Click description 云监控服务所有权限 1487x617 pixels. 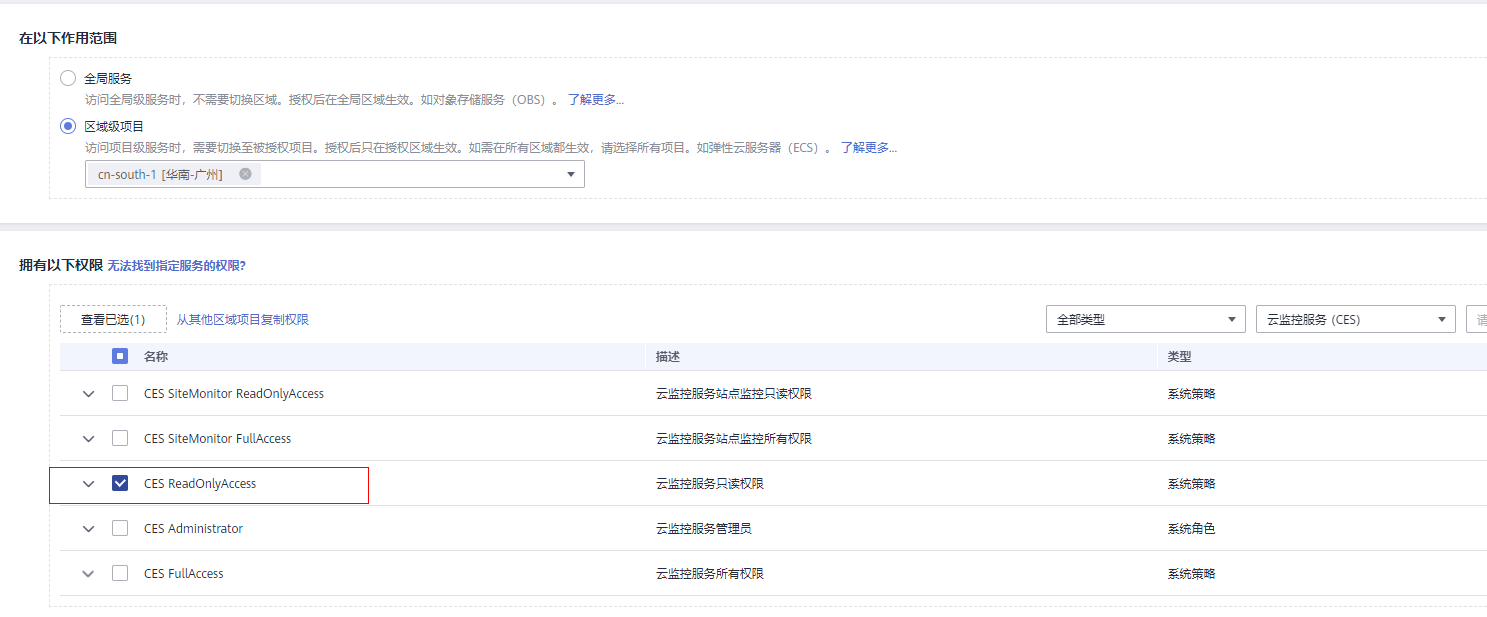coord(710,574)
